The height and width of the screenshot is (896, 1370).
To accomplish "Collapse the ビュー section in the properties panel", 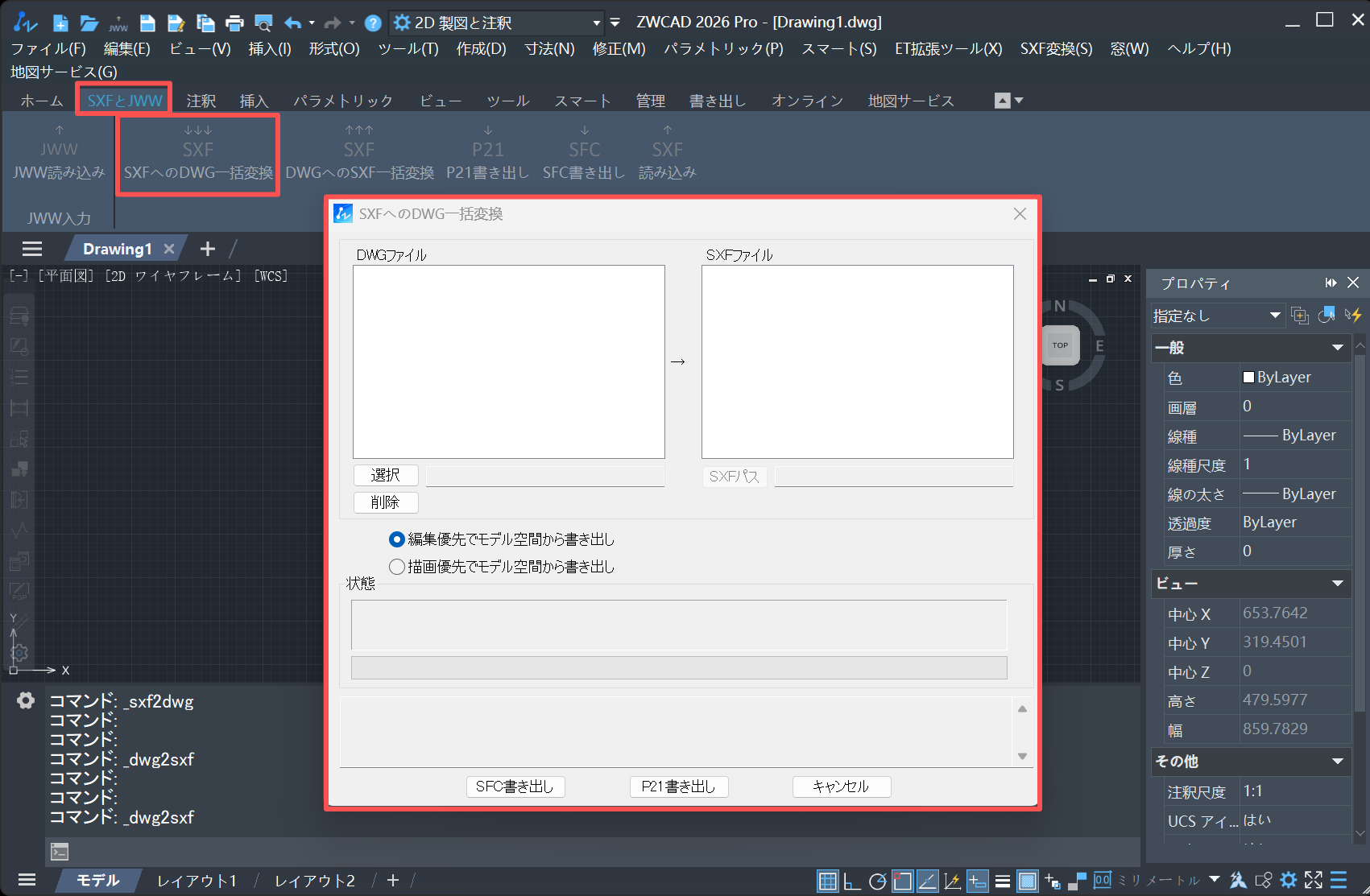I will pyautogui.click(x=1339, y=584).
